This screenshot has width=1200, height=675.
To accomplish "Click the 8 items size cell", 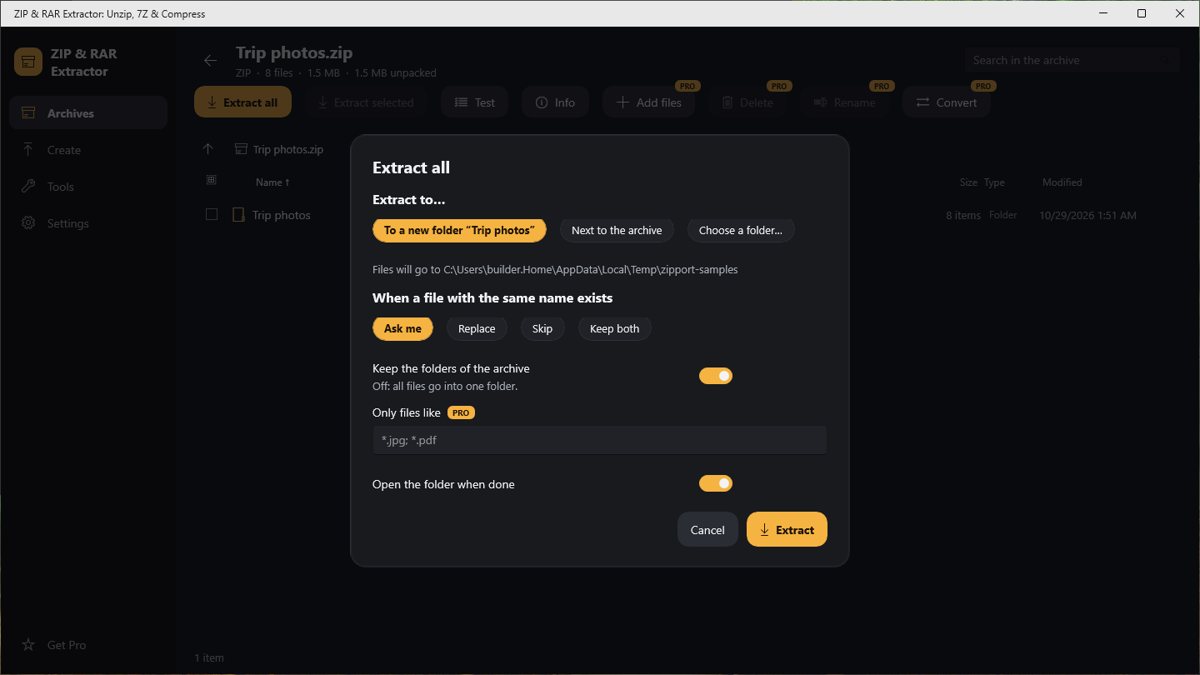I will click(964, 215).
